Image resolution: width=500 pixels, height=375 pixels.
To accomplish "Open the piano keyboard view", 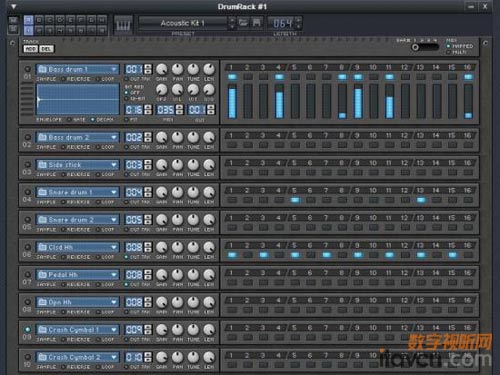I will click(x=123, y=24).
